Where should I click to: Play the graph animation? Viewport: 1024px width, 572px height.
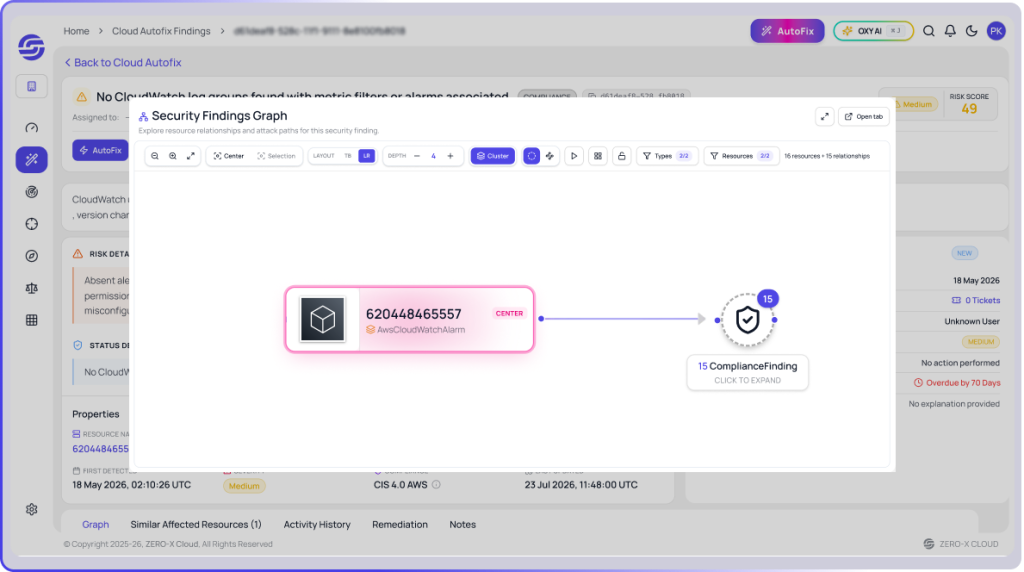tap(574, 156)
